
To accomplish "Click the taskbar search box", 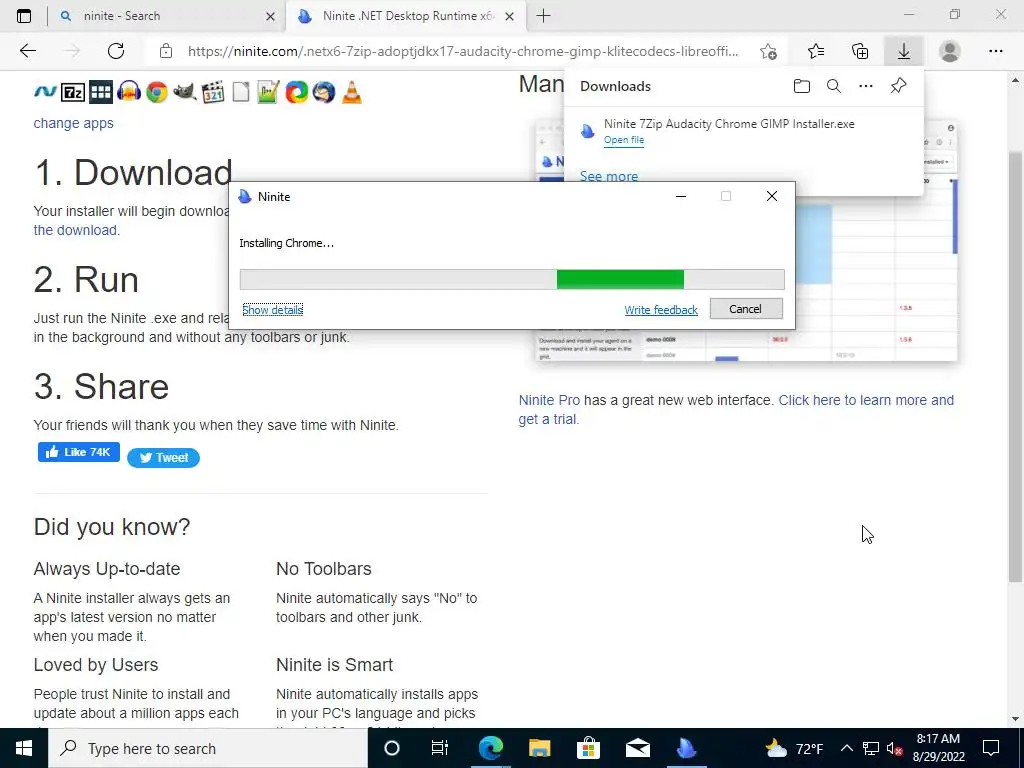I will click(208, 748).
